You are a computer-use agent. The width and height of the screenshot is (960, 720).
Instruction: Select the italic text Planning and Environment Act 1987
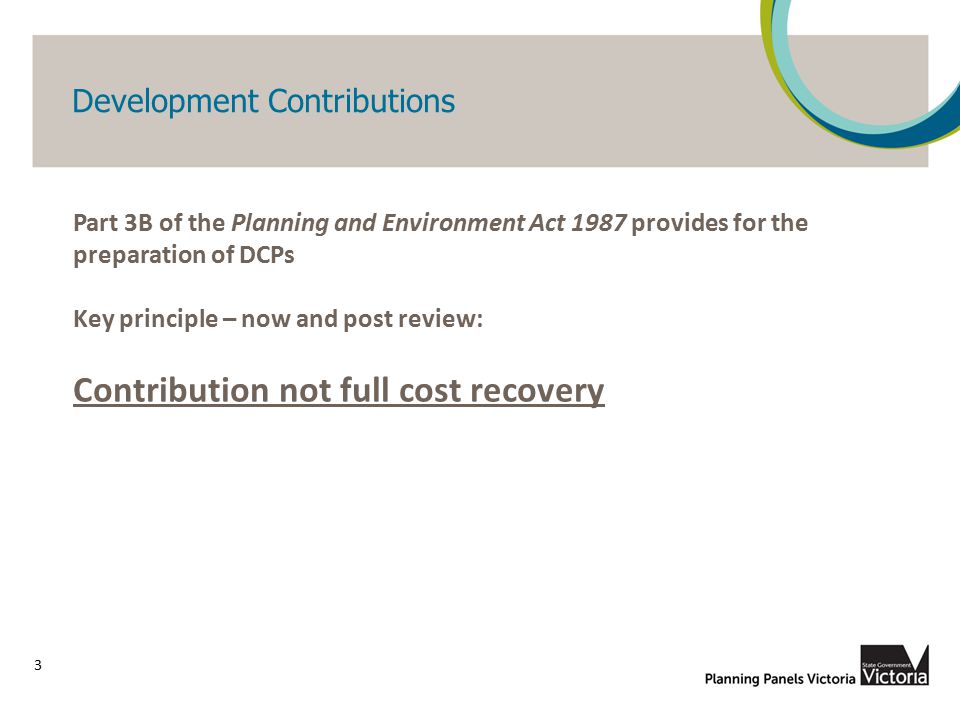(x=429, y=223)
